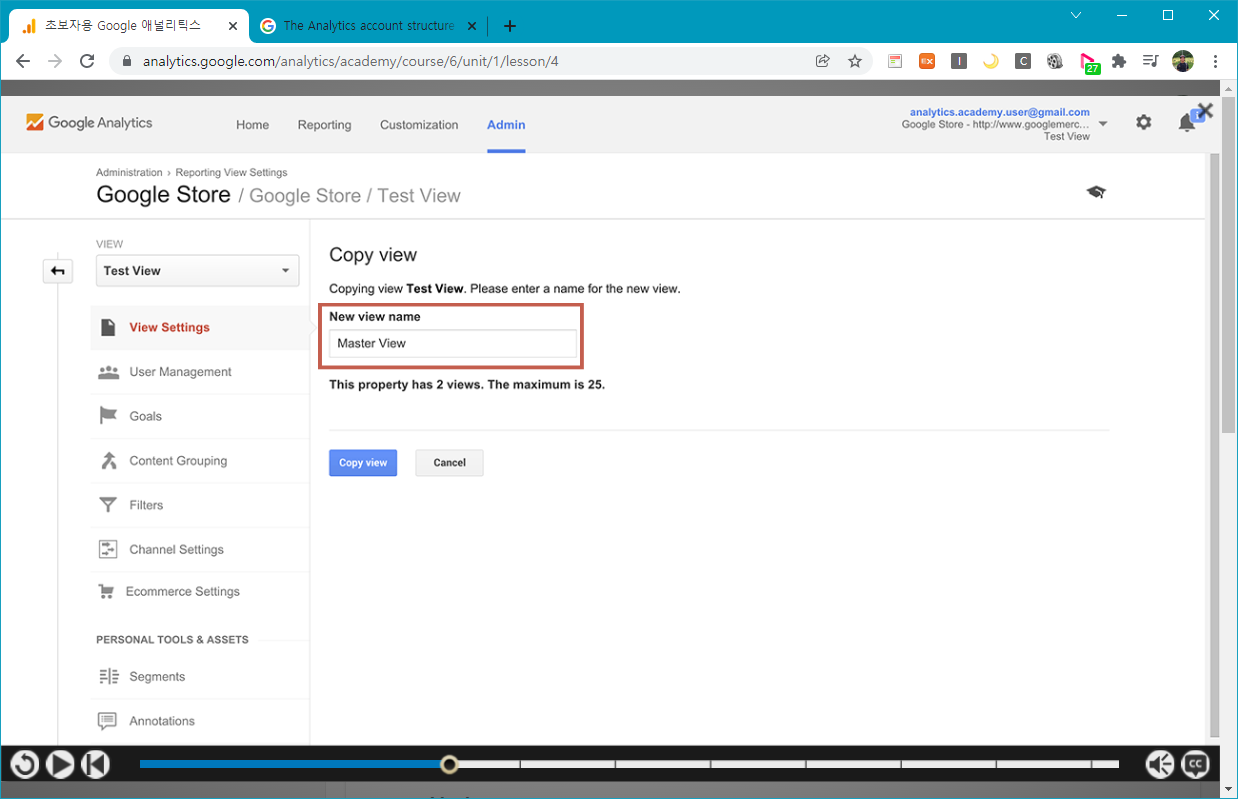Image resolution: width=1238 pixels, height=799 pixels.
Task: Click the extension icon with 27 badge
Action: coord(1089,63)
